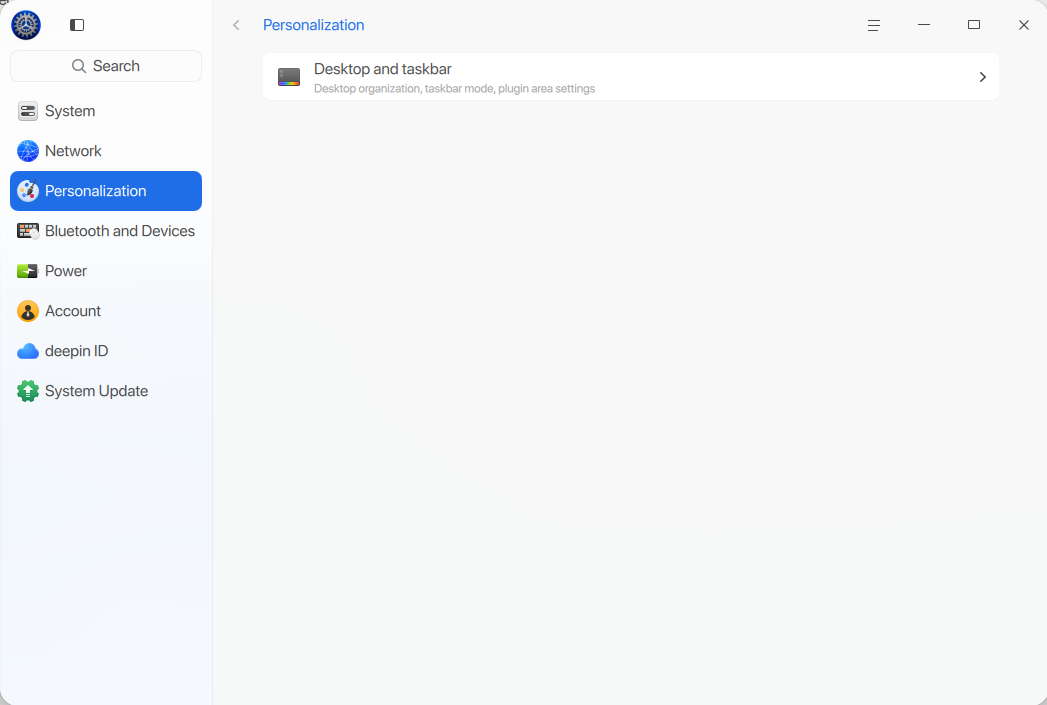Click the Bluetooth and Devices keyboard icon

pos(27,232)
